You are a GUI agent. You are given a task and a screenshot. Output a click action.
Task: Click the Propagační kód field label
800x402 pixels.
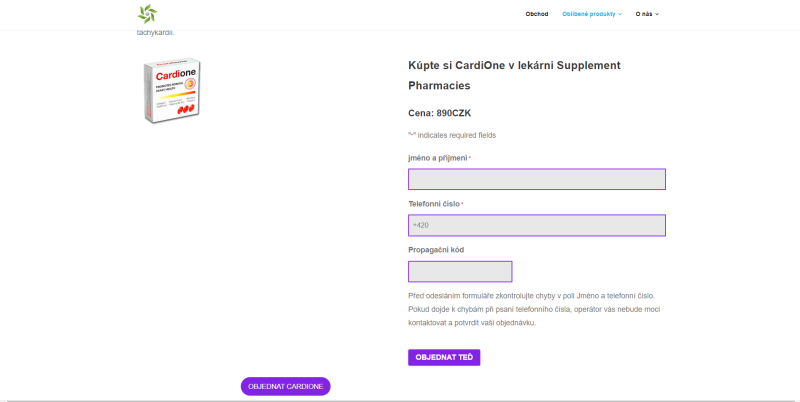click(436, 250)
